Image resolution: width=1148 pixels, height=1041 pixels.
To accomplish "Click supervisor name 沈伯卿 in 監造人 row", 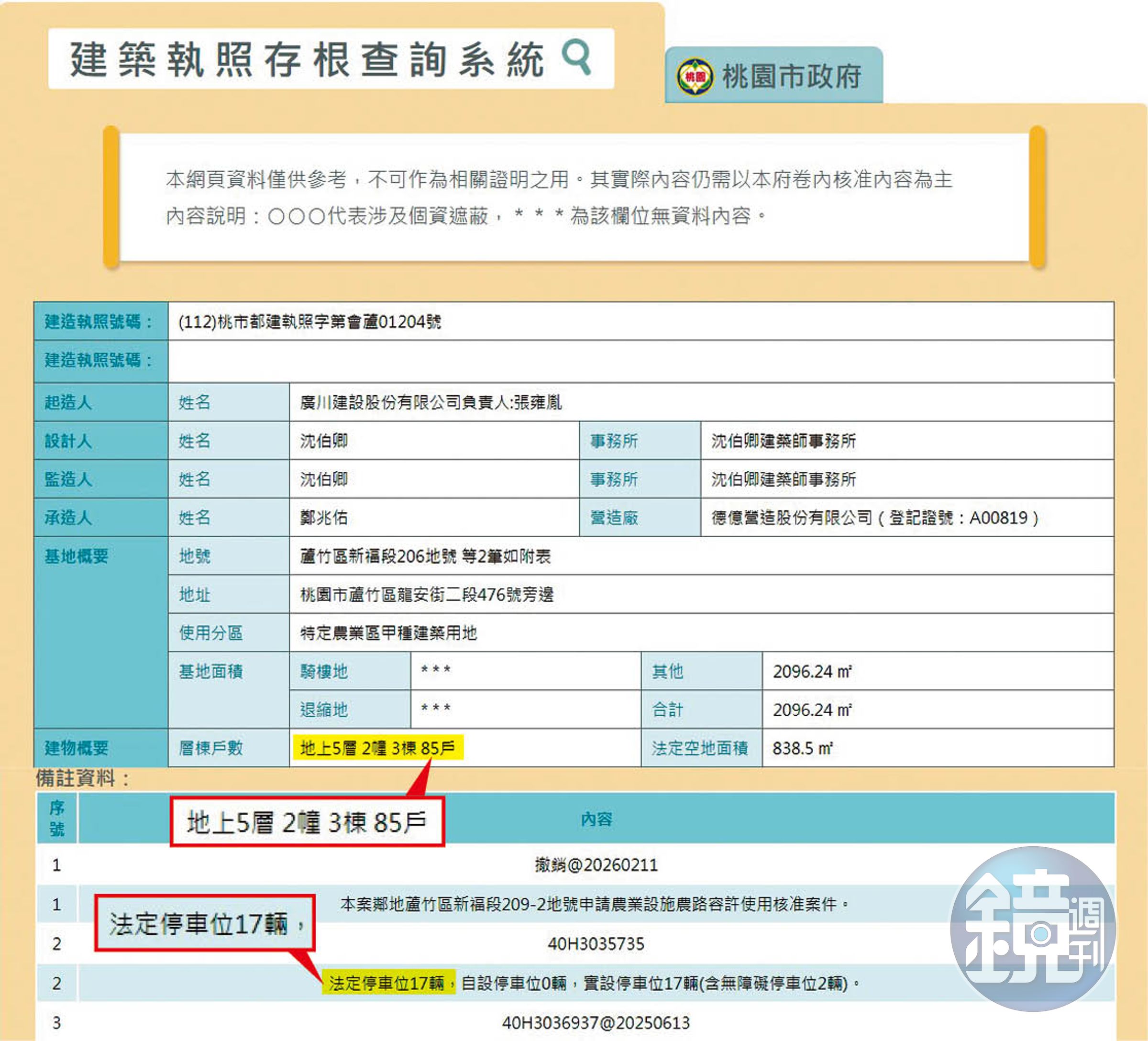I will point(323,479).
